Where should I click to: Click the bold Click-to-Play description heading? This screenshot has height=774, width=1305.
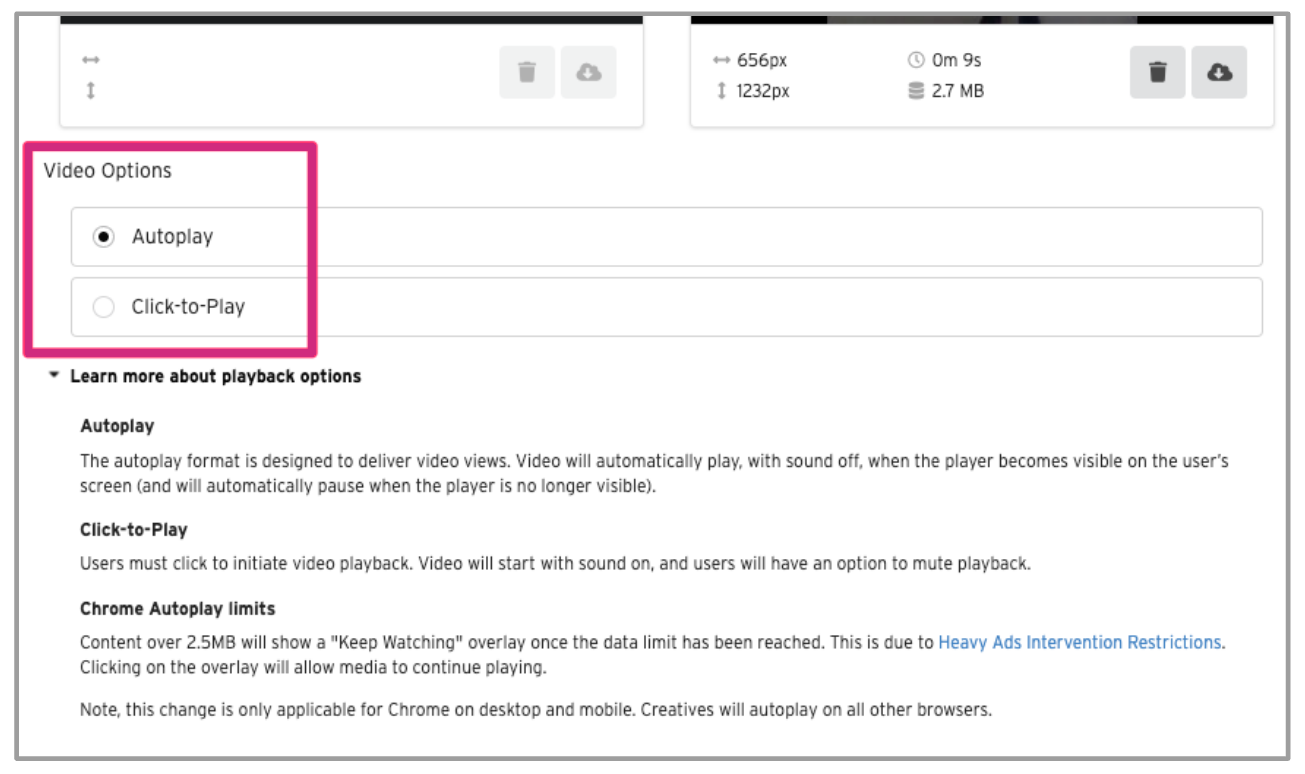pos(134,530)
